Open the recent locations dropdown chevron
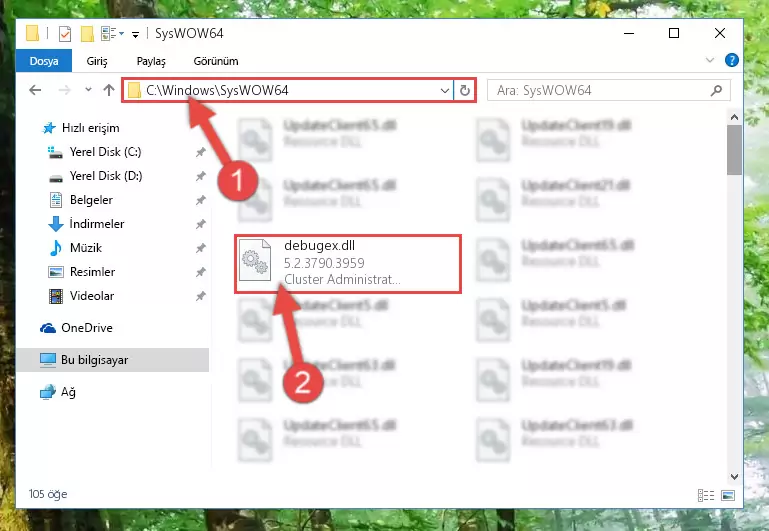 tap(88, 90)
